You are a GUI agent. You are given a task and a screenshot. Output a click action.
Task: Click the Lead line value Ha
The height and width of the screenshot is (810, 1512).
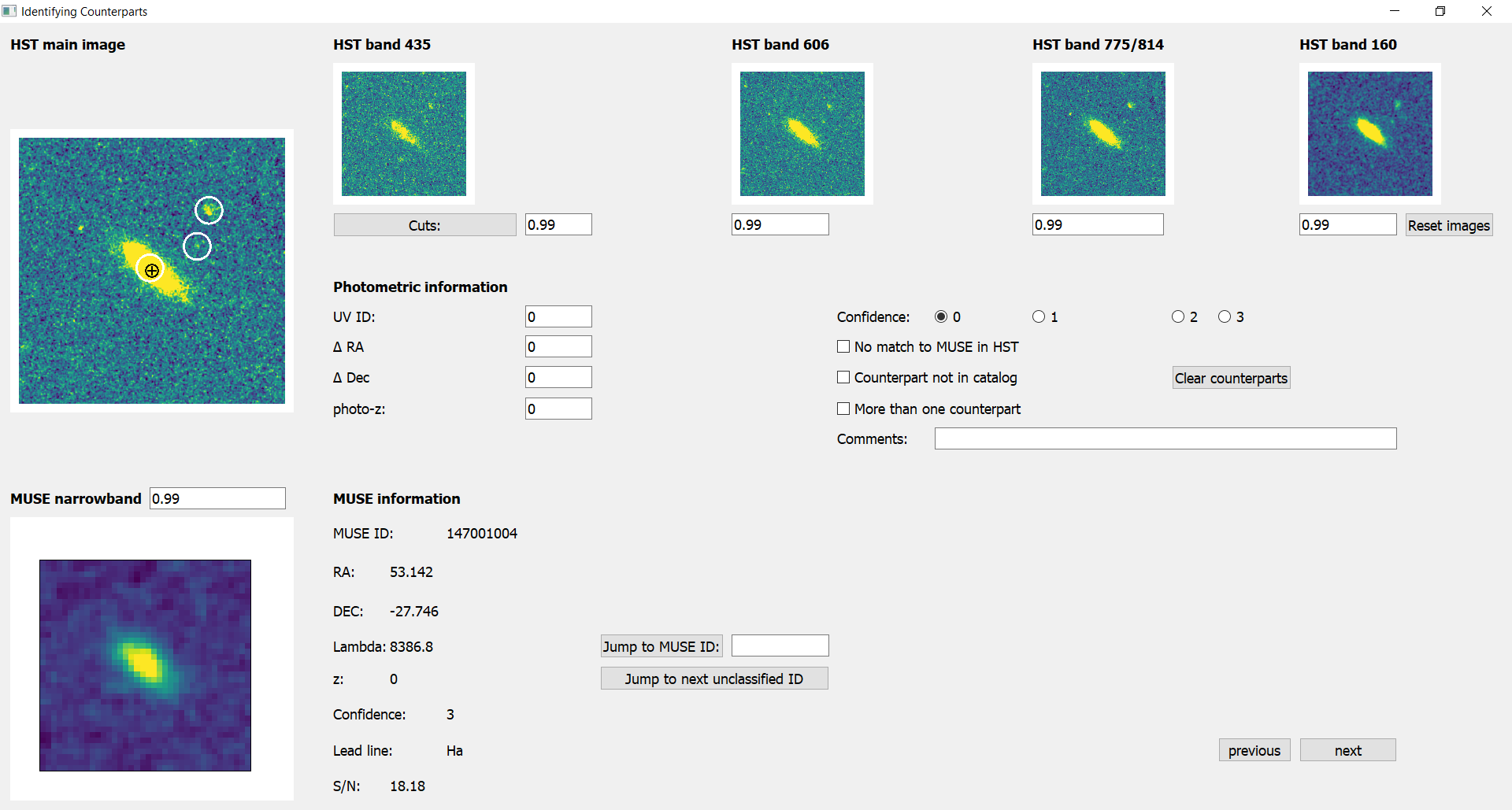tap(454, 750)
